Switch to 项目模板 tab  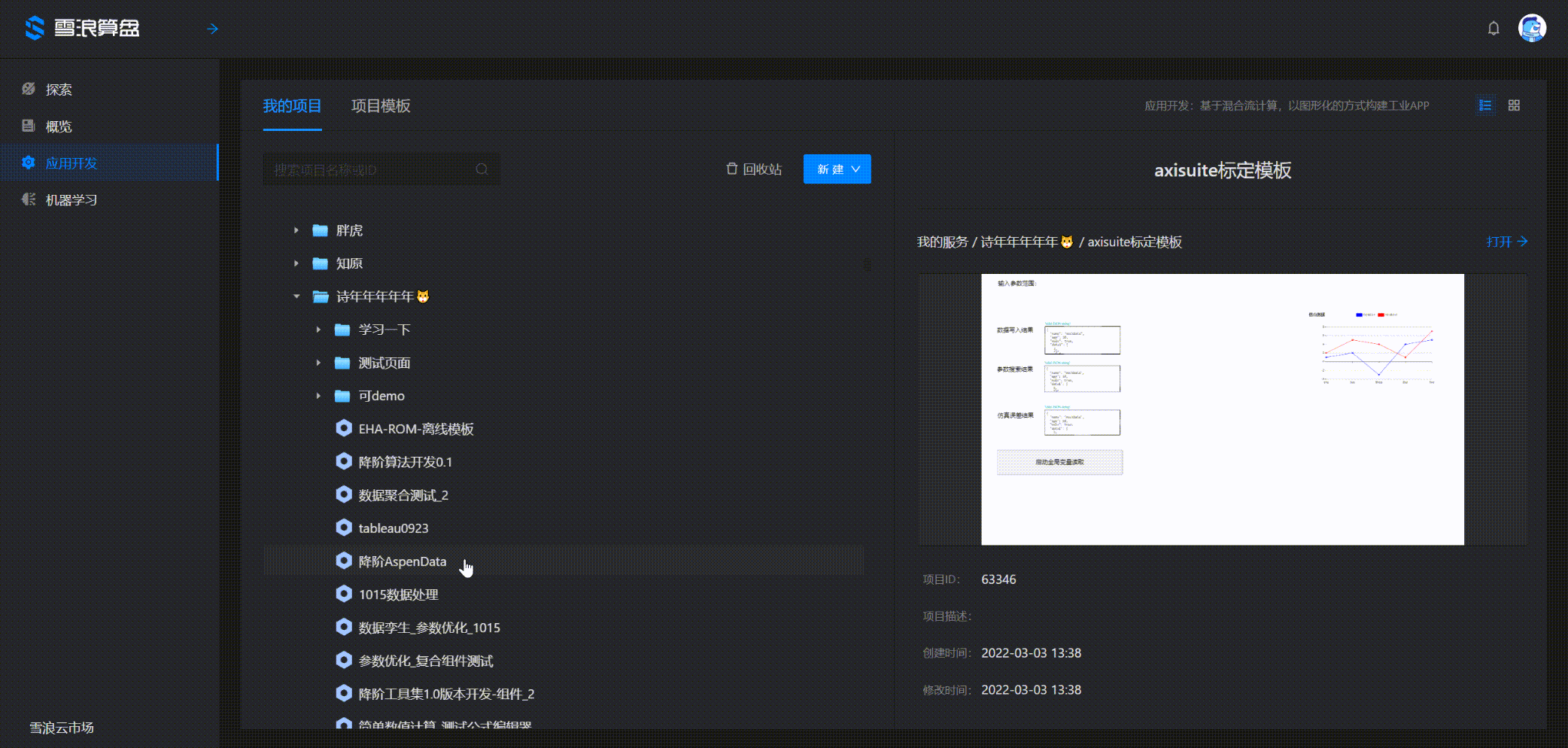pos(381,106)
